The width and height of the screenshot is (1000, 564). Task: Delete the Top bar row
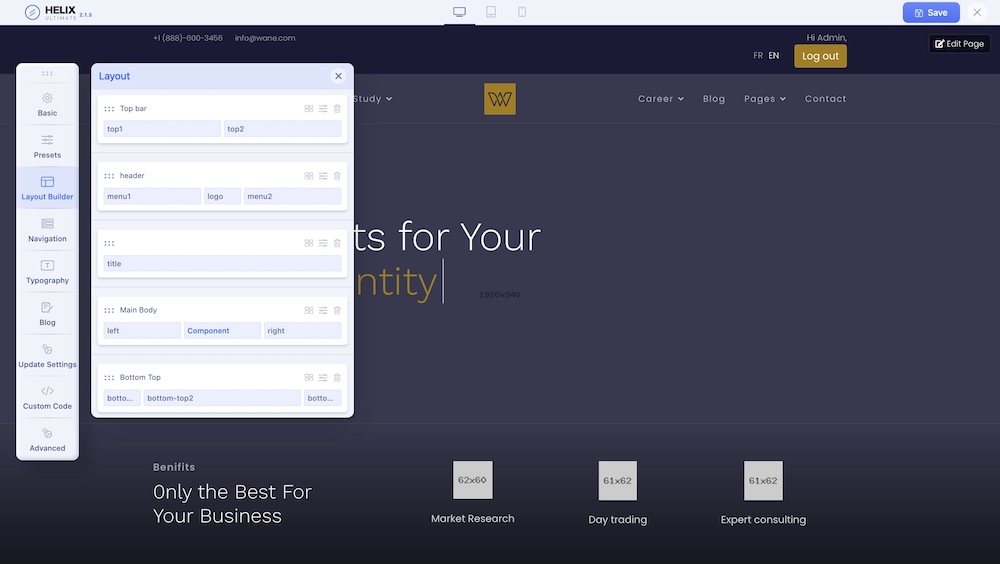click(337, 108)
